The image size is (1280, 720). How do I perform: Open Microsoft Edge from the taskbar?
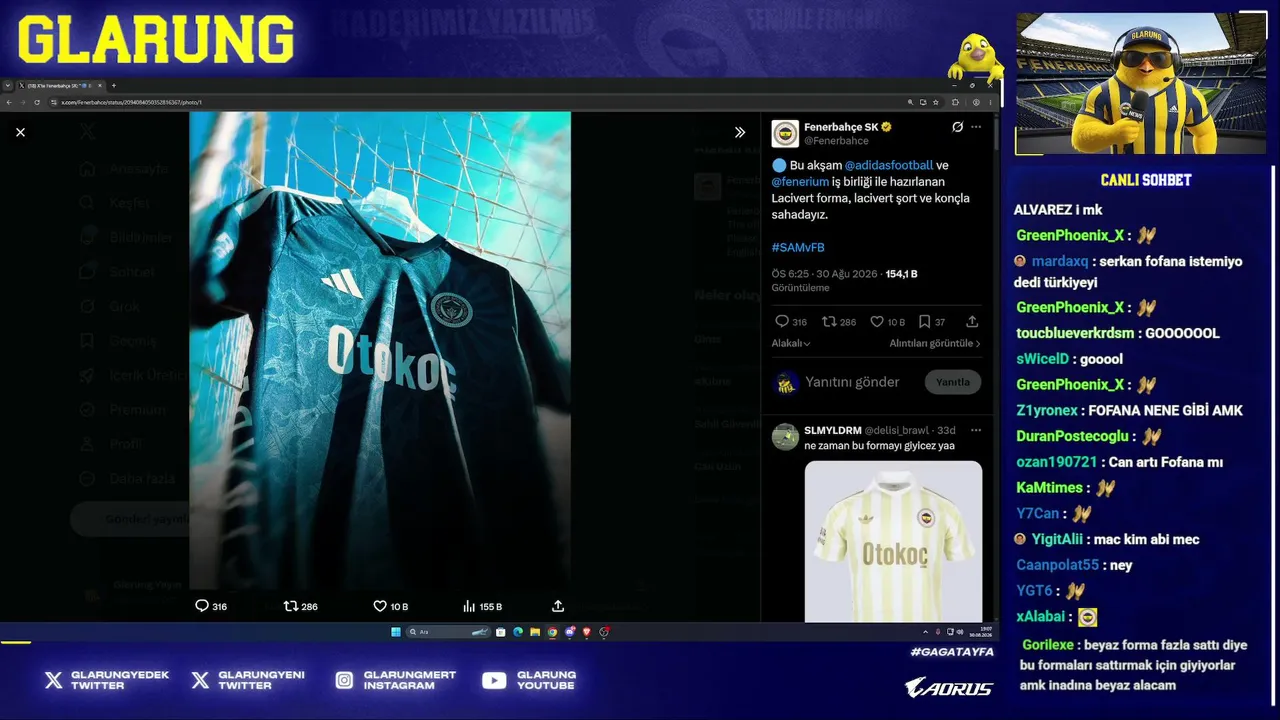[x=518, y=632]
